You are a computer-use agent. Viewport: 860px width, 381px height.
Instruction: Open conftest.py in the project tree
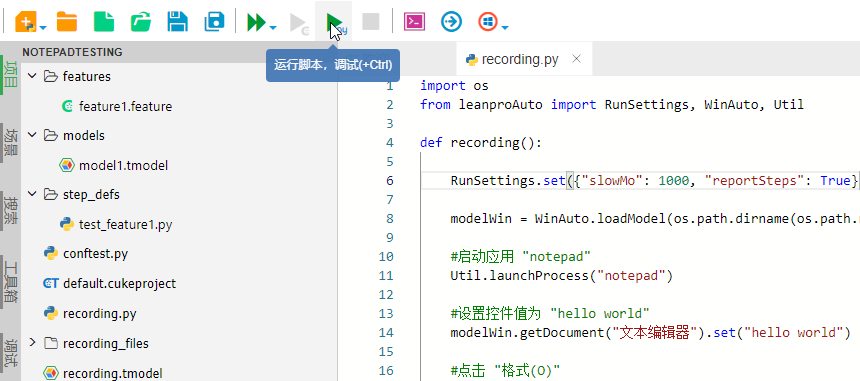(95, 254)
